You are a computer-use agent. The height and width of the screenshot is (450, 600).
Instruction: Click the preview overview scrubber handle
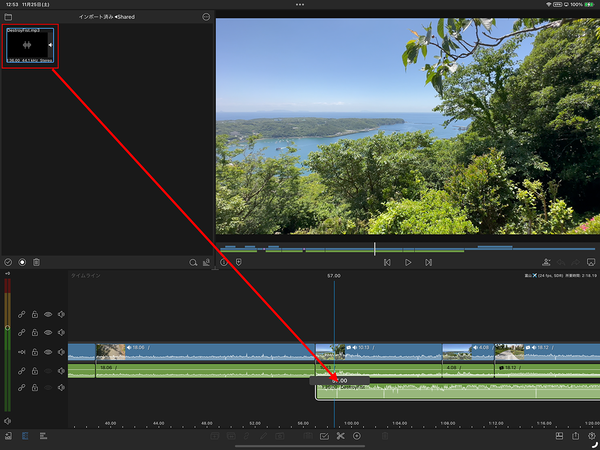(375, 249)
